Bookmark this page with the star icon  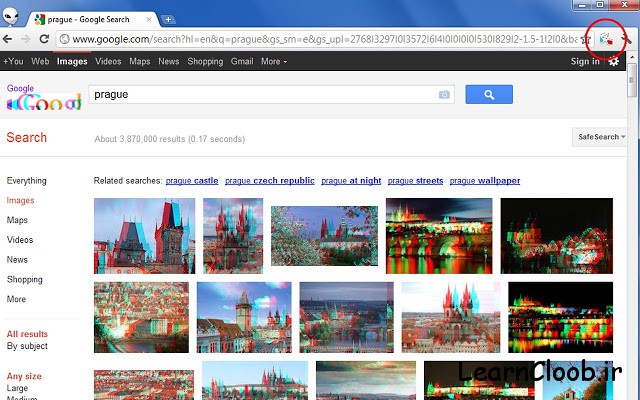[586, 39]
